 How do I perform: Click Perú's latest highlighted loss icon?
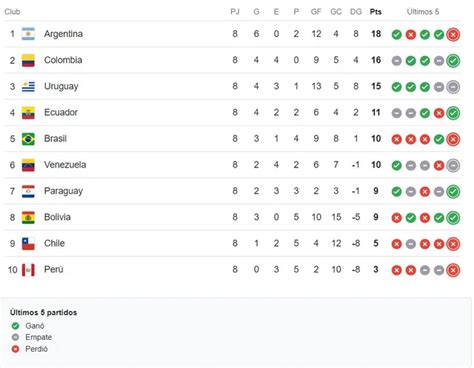453,270
